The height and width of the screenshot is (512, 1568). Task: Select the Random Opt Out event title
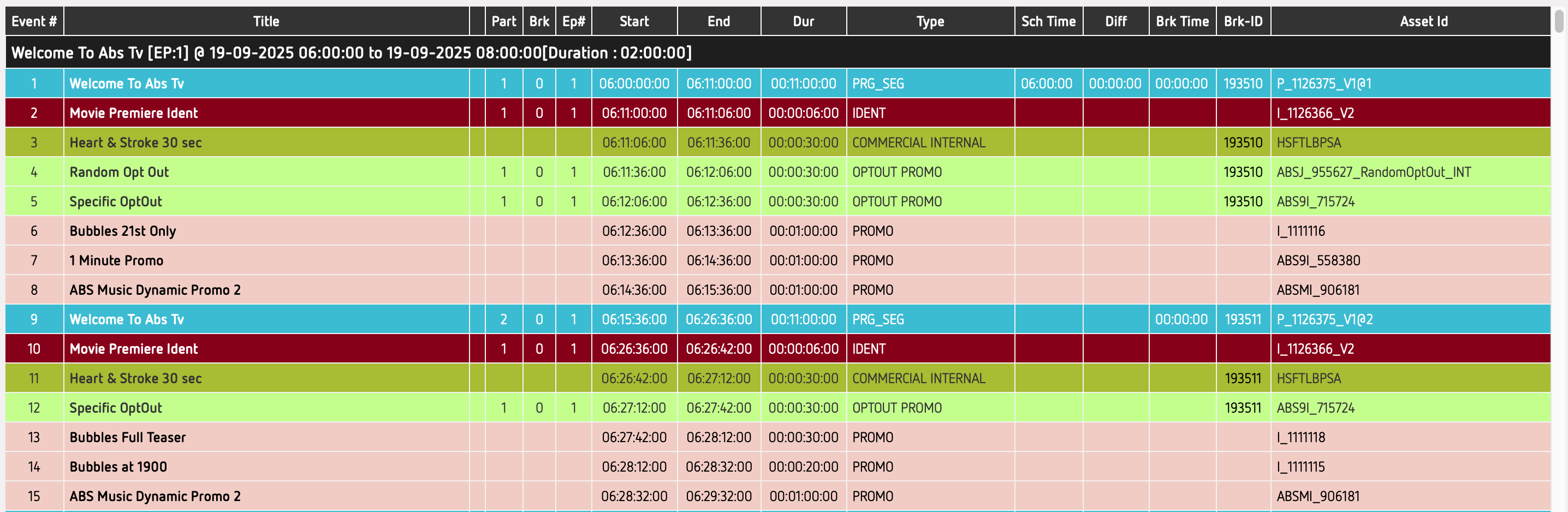click(120, 172)
